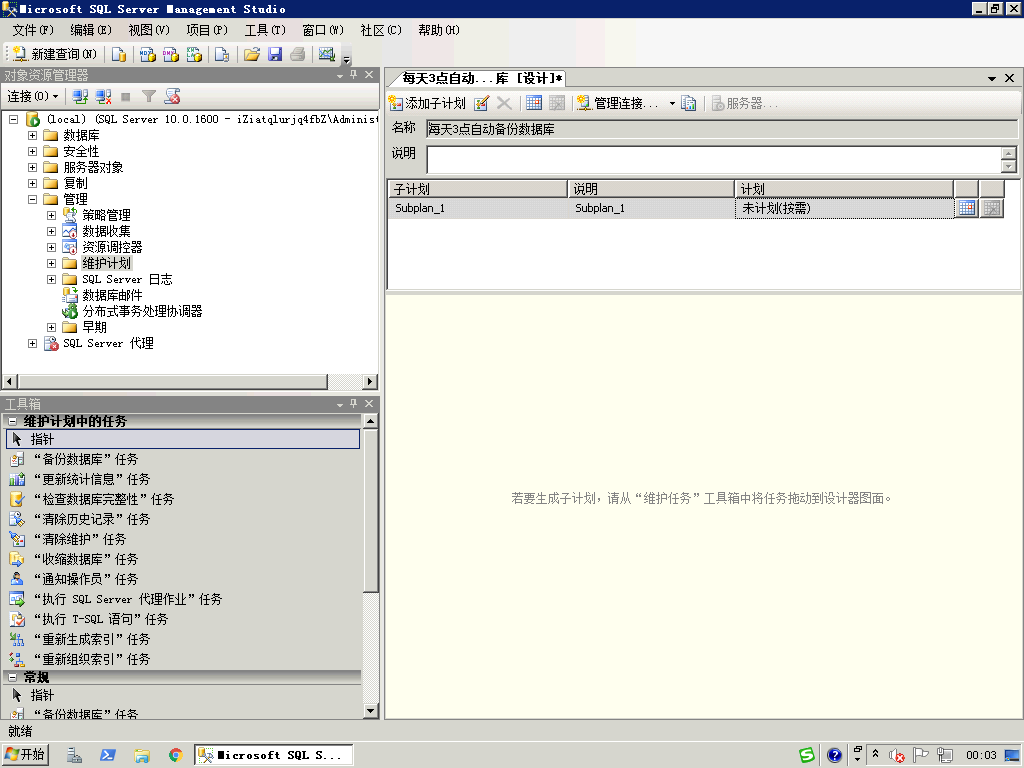Collapse the 管理 folder

point(32,199)
